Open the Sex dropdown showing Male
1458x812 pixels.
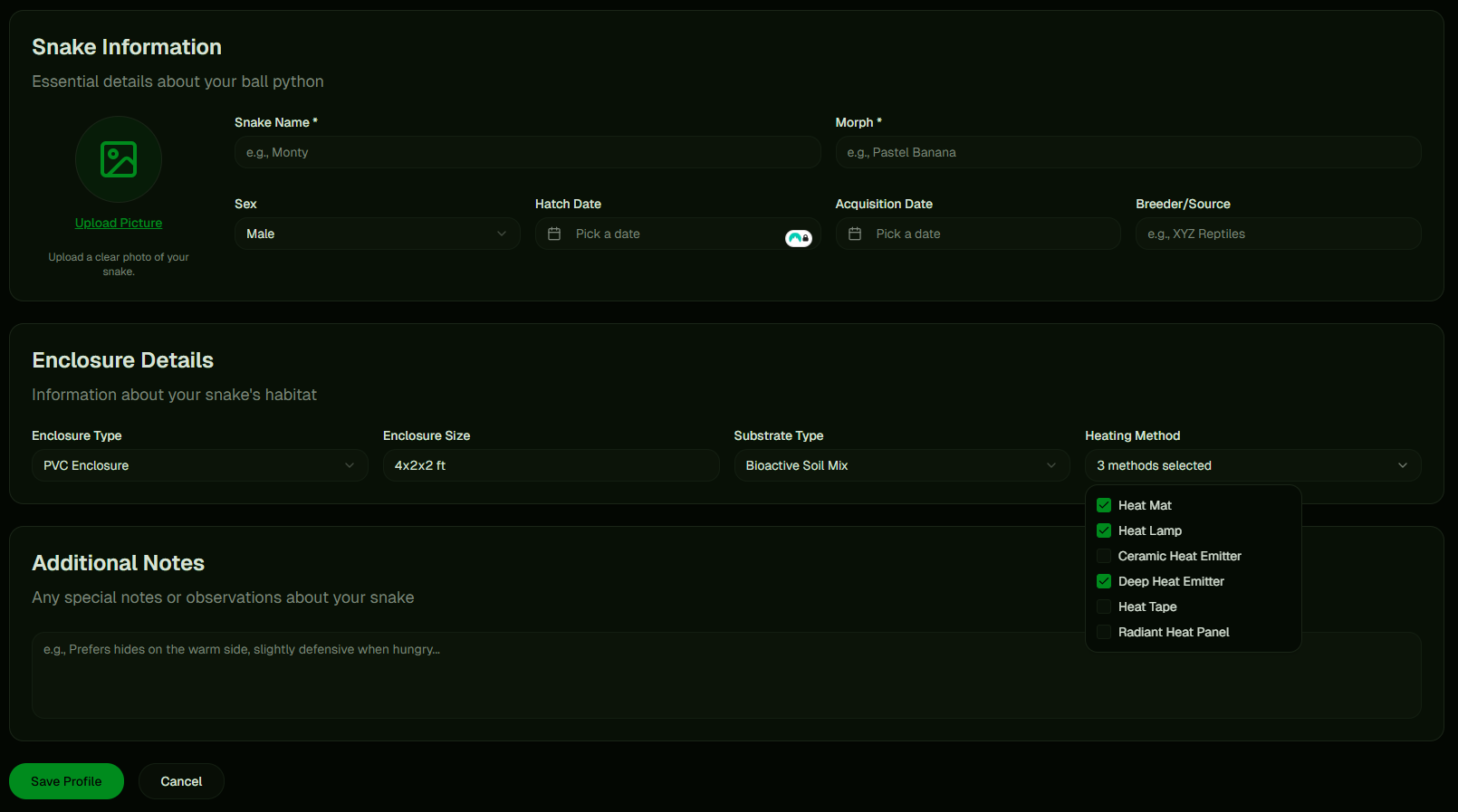coord(378,234)
